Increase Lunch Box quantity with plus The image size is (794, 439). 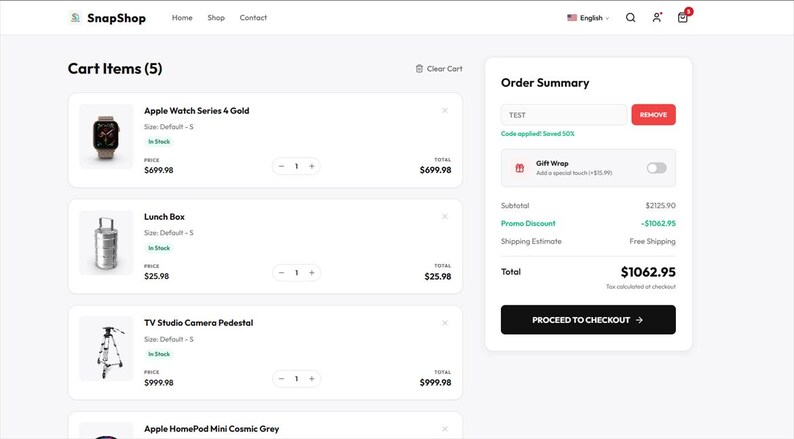(312, 272)
